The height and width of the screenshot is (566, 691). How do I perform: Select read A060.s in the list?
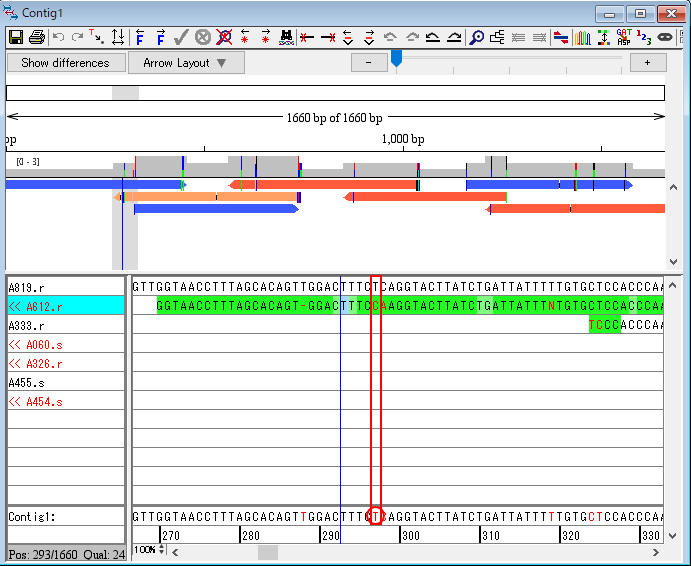pyautogui.click(x=66, y=344)
